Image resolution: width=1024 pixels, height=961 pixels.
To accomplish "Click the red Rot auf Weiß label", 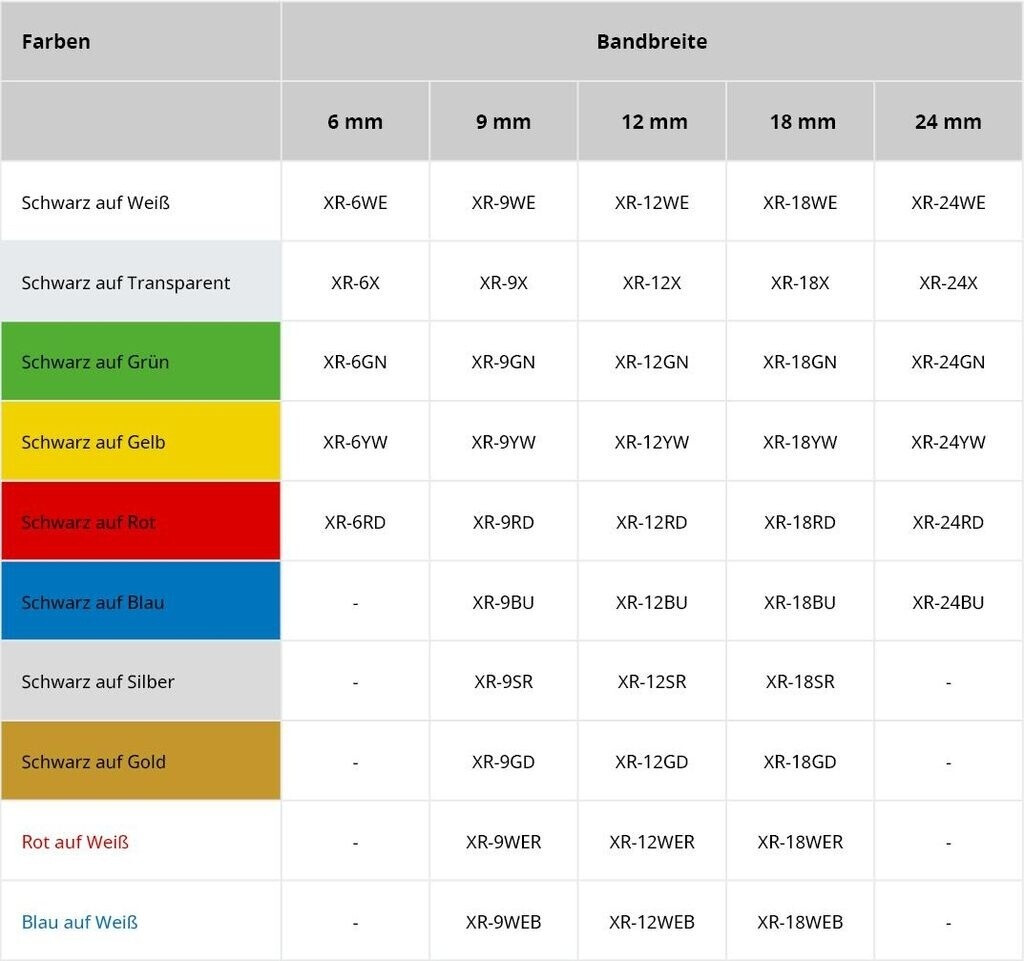I will 75,842.
